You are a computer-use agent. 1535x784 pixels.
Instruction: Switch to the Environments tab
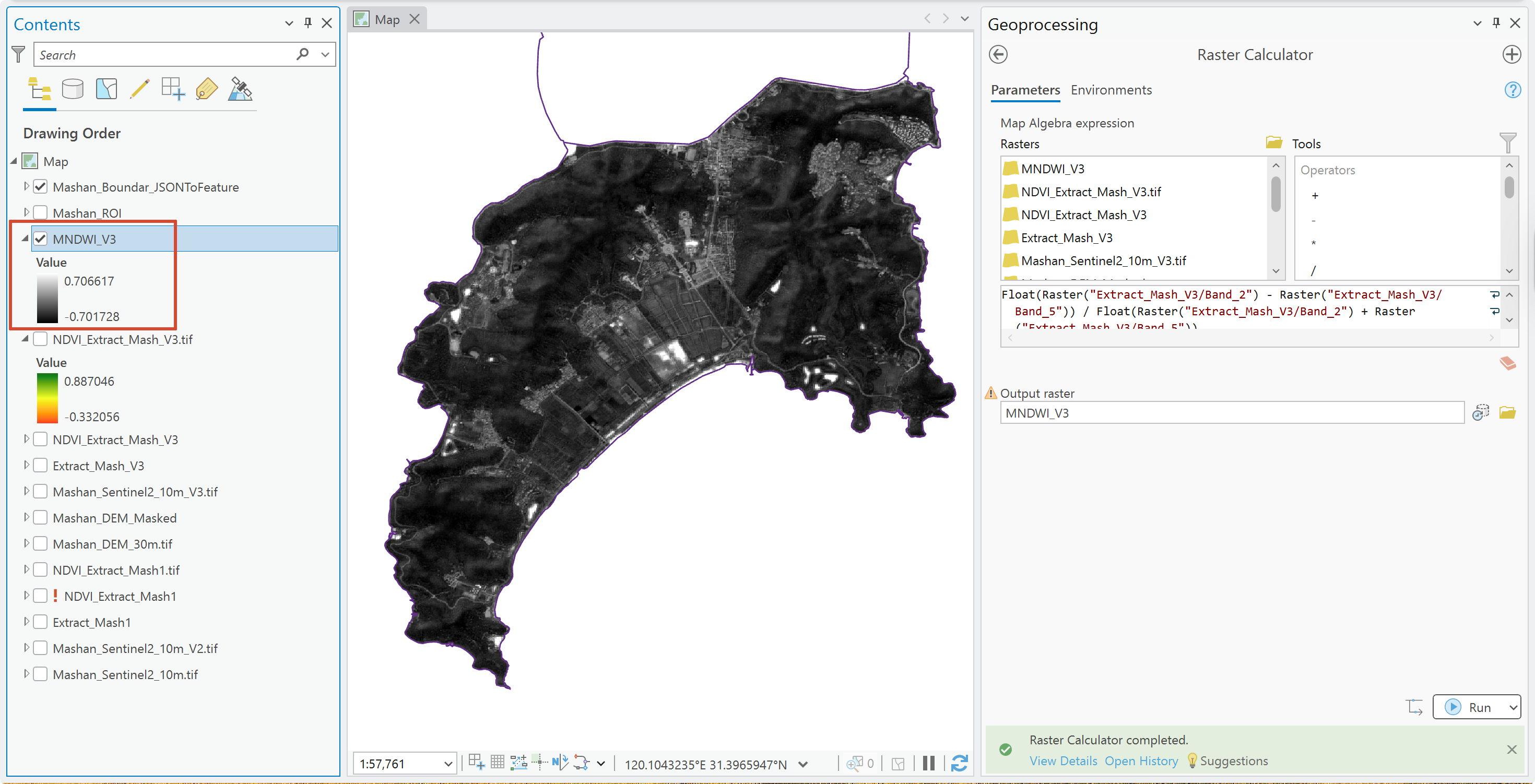click(1112, 90)
